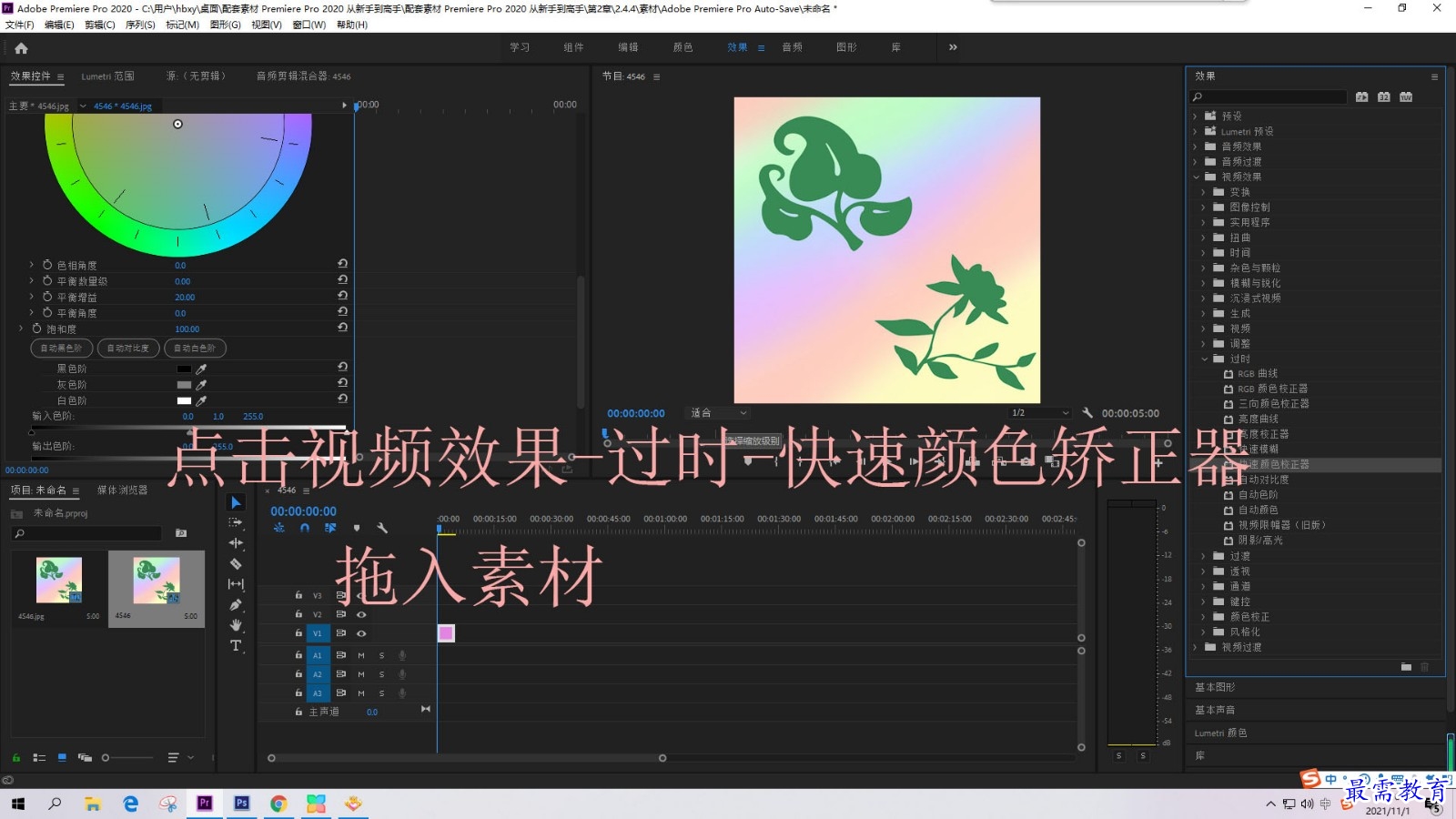
Task: Toggle lock on track V3
Action: pyautogui.click(x=298, y=595)
